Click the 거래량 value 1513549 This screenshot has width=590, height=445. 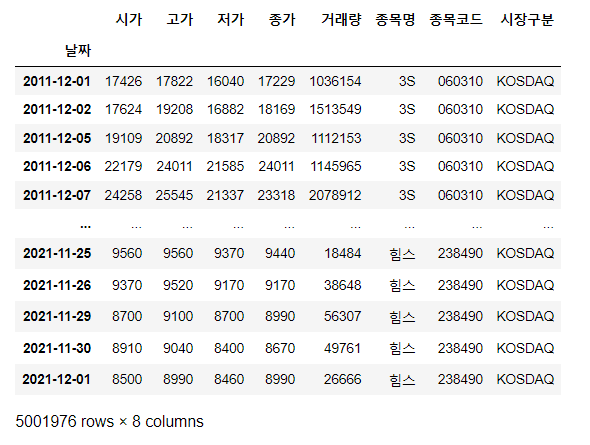coord(335,109)
